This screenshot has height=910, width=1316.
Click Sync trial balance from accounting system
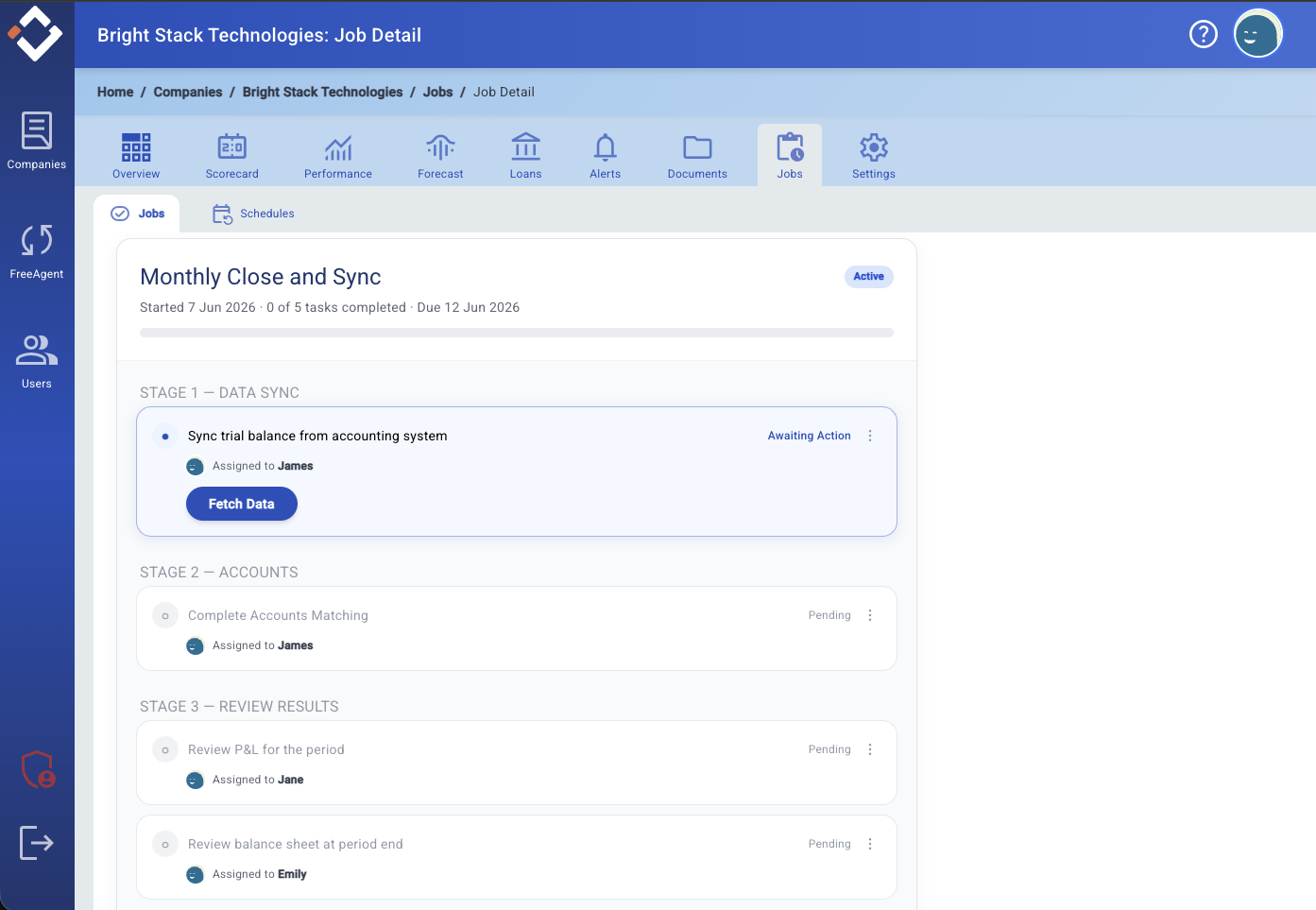[x=317, y=436]
